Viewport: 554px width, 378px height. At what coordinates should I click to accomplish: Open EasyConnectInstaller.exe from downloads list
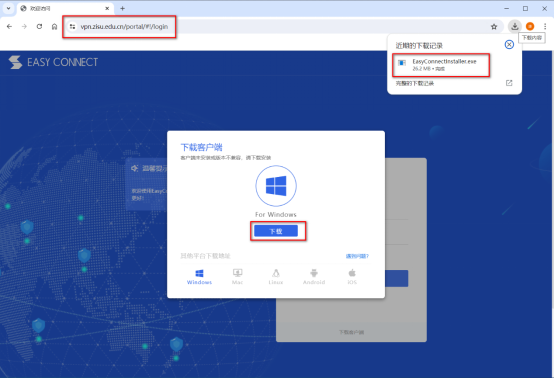pos(441,65)
